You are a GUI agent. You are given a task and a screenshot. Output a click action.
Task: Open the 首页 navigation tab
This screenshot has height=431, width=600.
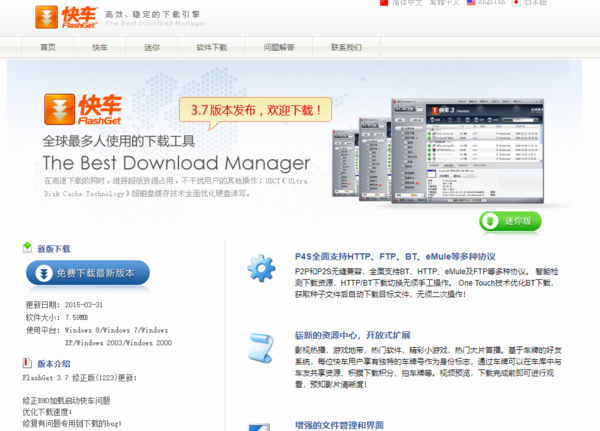[x=48, y=47]
